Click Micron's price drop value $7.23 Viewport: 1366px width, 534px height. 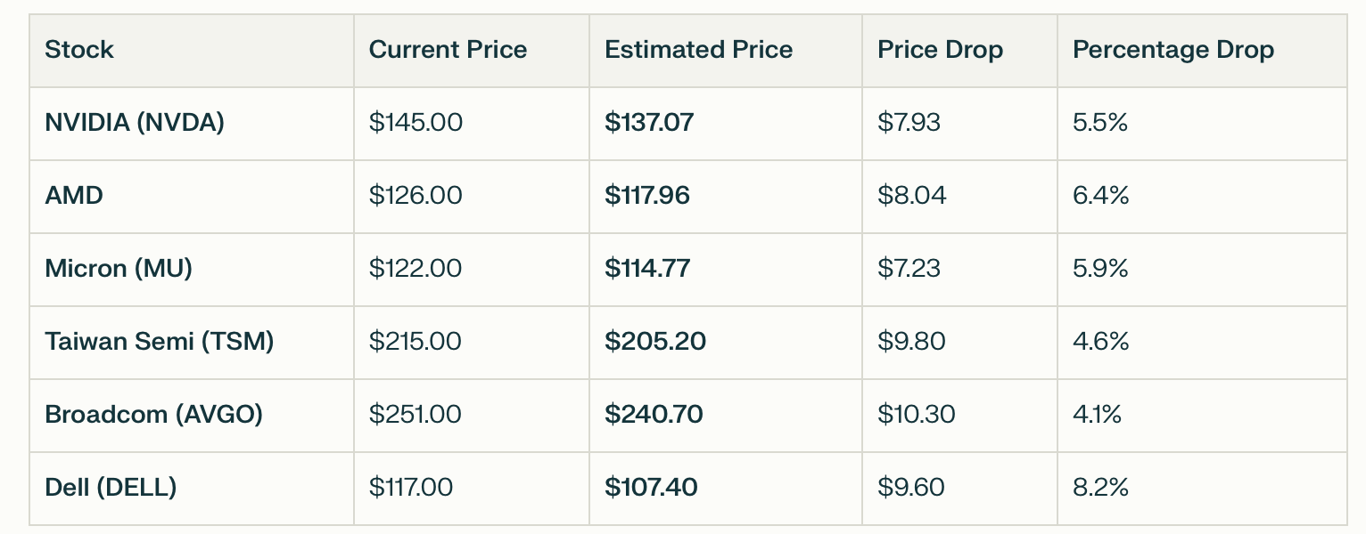[909, 269]
